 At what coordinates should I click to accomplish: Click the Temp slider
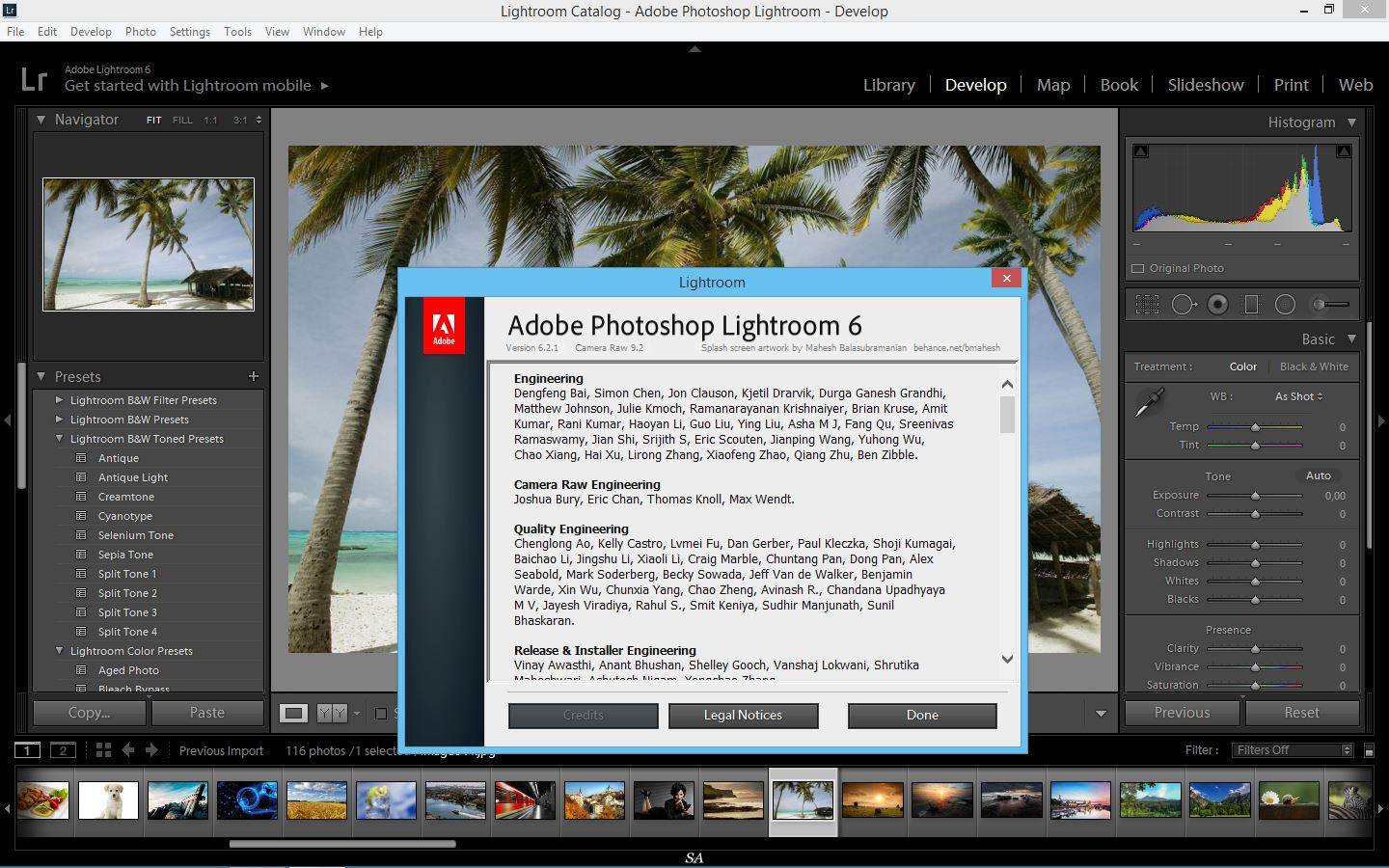(x=1255, y=427)
